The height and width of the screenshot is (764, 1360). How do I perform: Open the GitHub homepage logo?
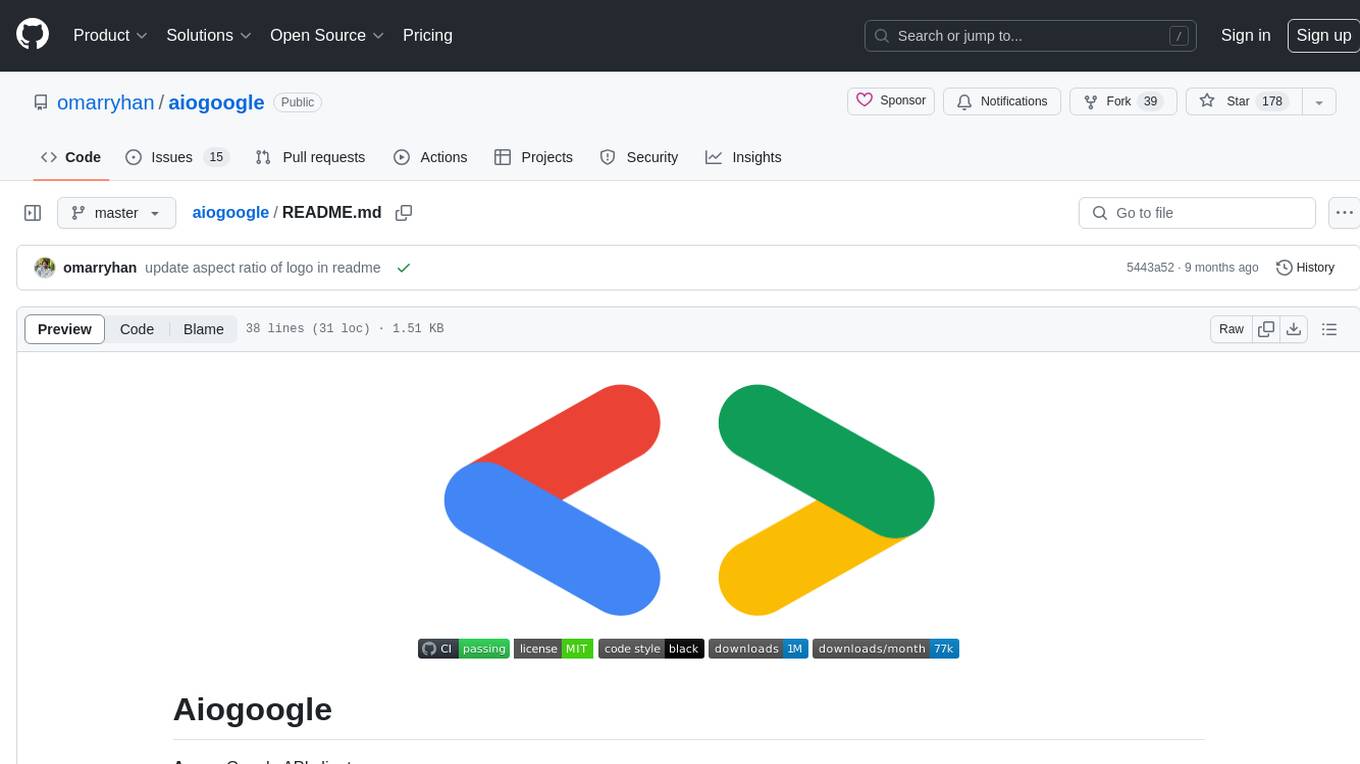pyautogui.click(x=33, y=35)
